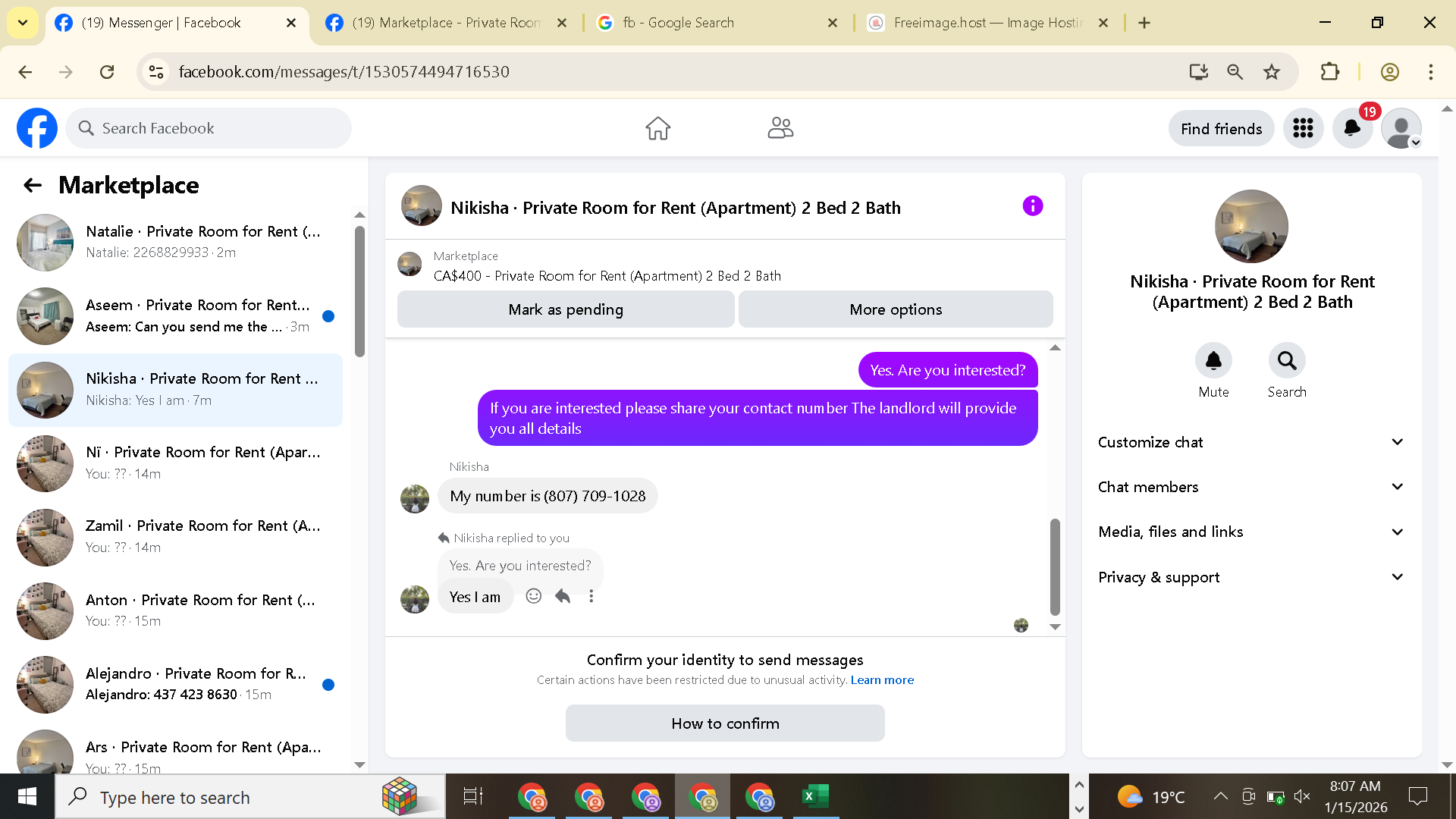1456x819 pixels.
Task: Click the Mark as pending button
Action: 566,309
